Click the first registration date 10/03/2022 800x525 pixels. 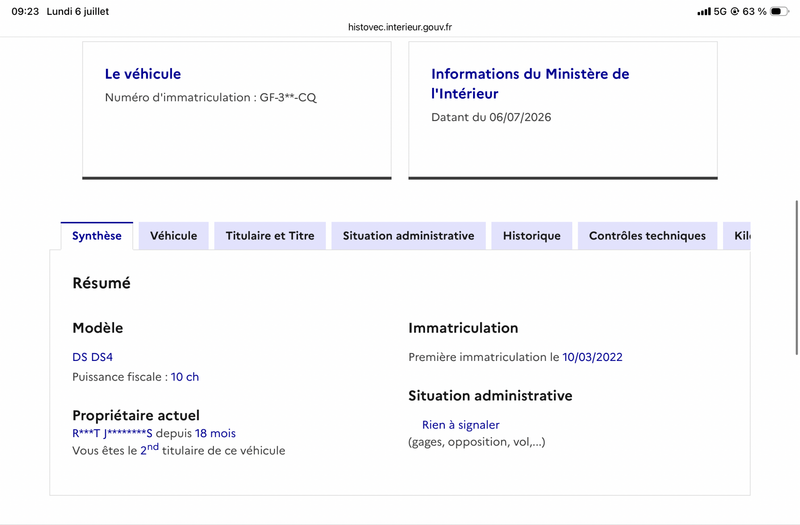point(592,357)
